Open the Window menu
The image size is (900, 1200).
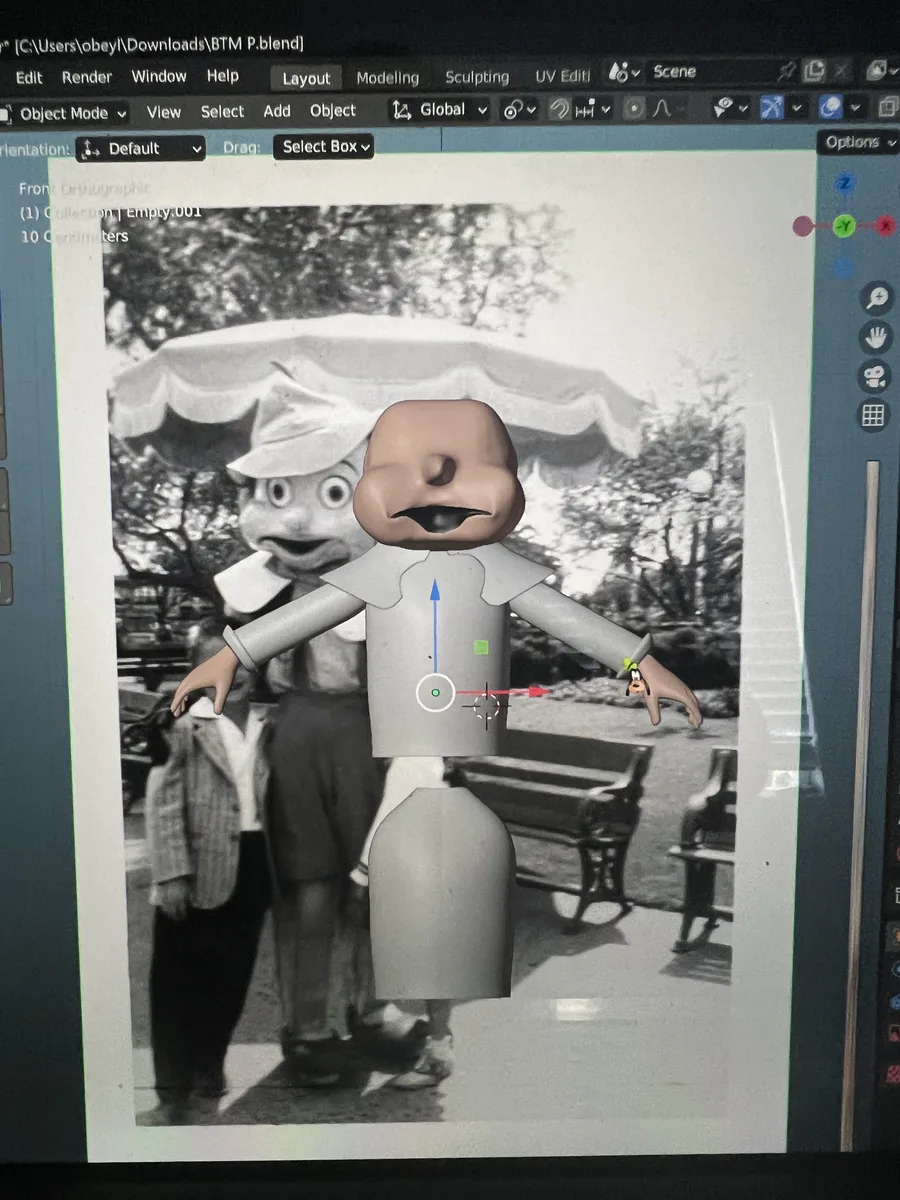pos(159,76)
